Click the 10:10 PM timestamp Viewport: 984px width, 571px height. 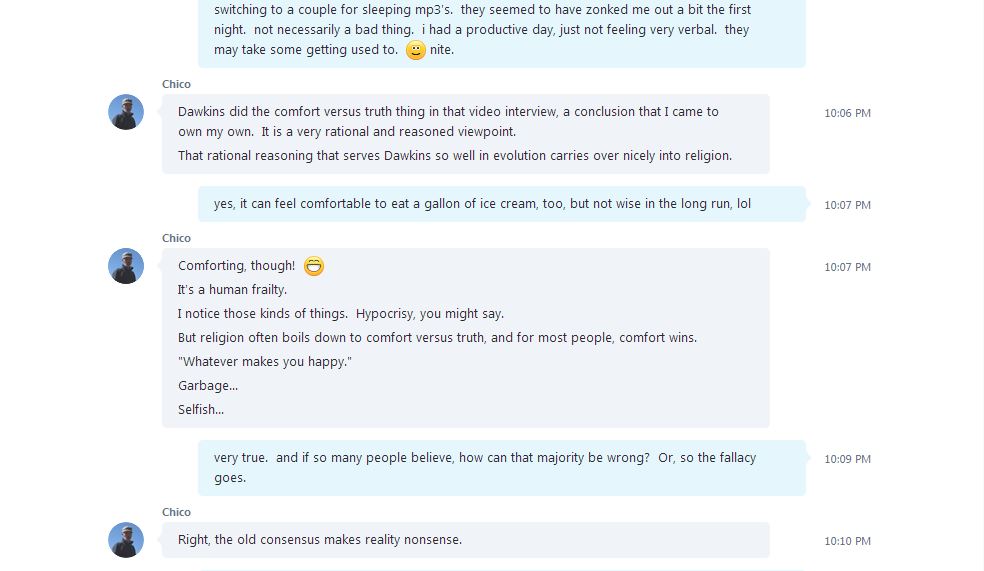[x=847, y=541]
